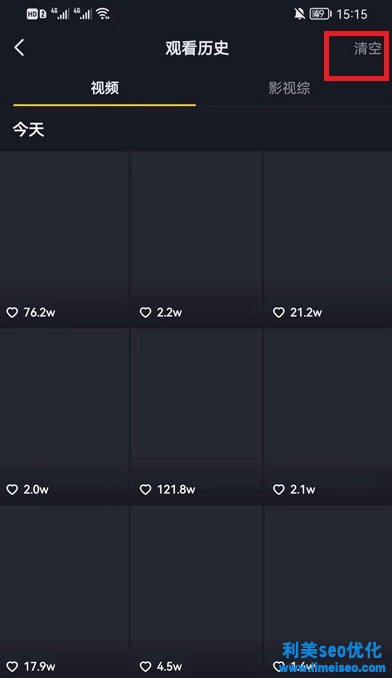
Task: Switch to the 影视综 tab
Action: click(289, 88)
